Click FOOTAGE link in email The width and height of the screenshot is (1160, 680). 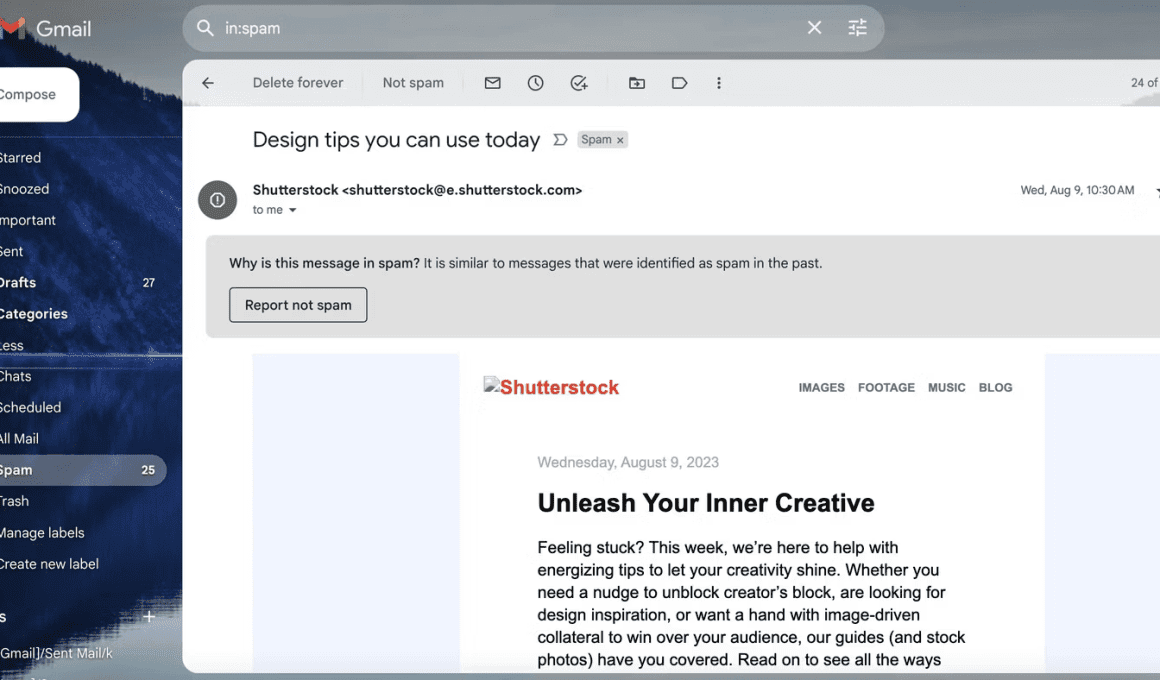click(x=886, y=388)
